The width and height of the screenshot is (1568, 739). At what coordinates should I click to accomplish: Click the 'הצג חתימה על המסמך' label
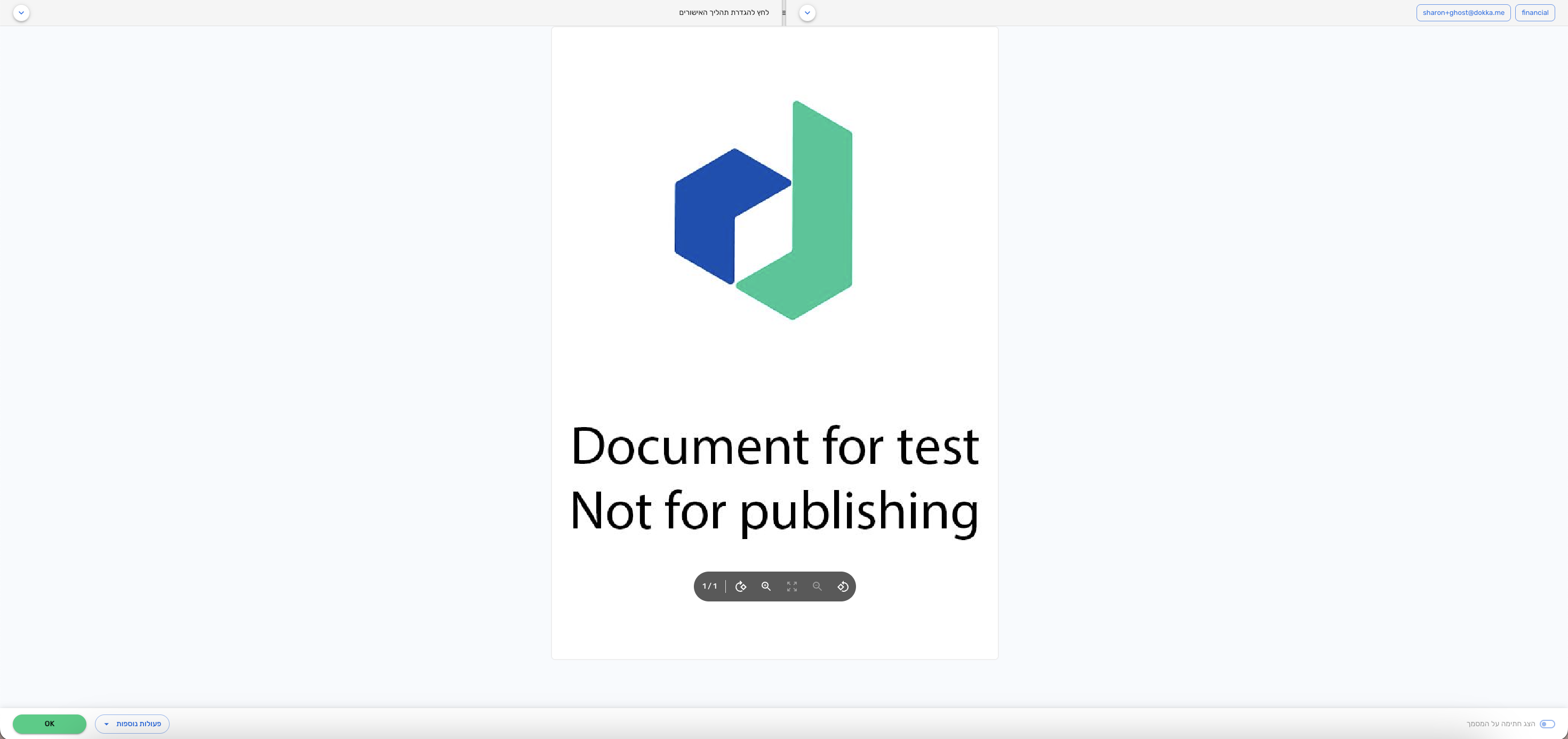point(1500,724)
